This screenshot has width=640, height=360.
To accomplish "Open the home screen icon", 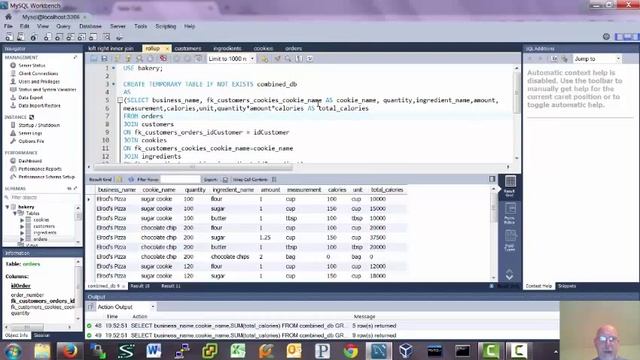I will (8, 17).
